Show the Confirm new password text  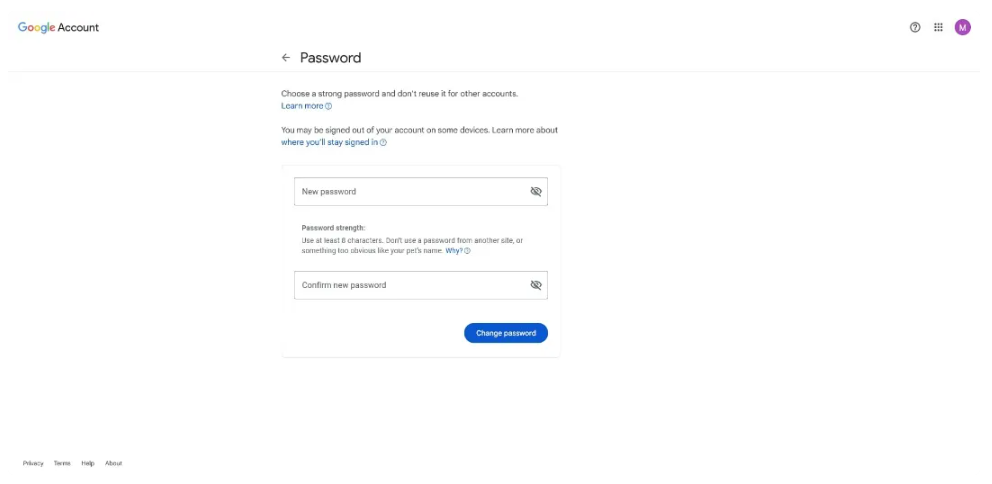[536, 285]
